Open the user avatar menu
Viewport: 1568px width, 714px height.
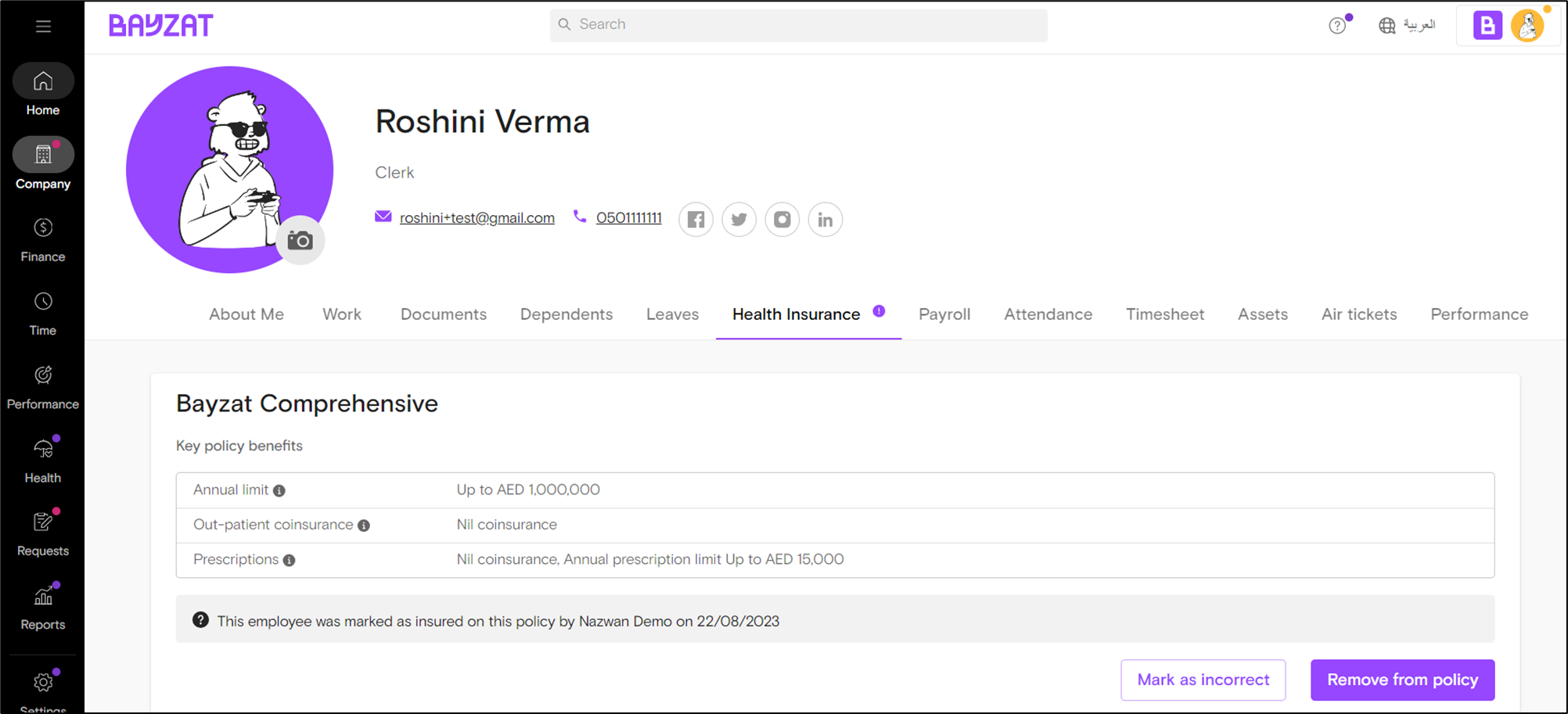coord(1527,26)
